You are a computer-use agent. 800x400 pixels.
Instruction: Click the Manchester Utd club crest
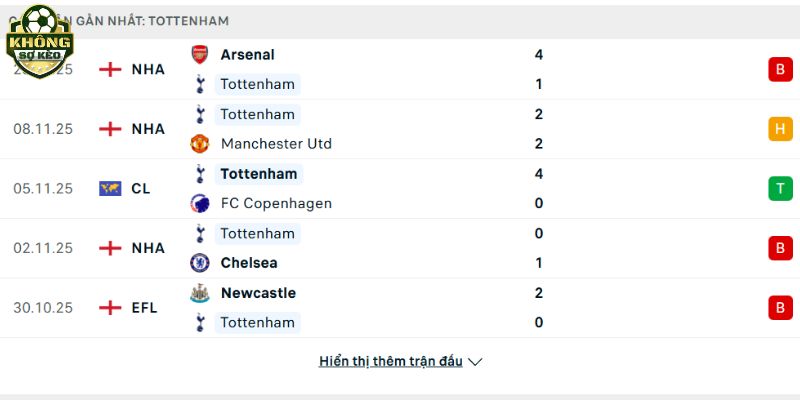pos(200,144)
